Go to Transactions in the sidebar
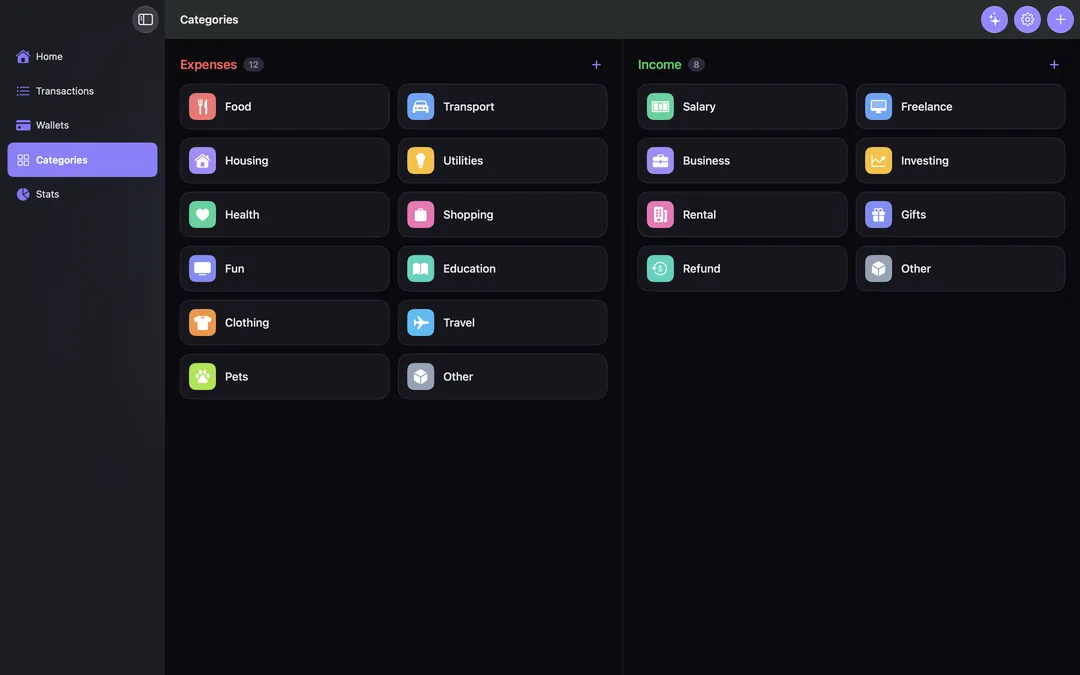Image resolution: width=1080 pixels, height=675 pixels. (82, 91)
